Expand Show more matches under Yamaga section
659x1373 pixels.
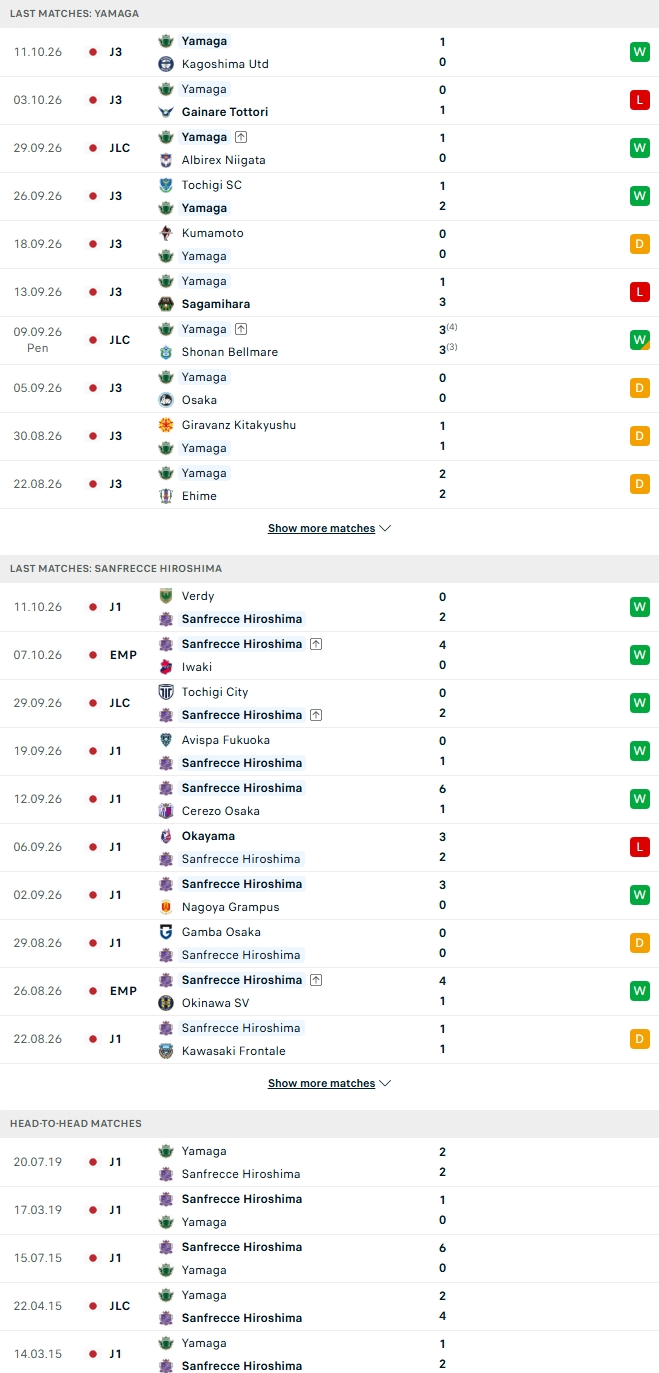click(329, 528)
